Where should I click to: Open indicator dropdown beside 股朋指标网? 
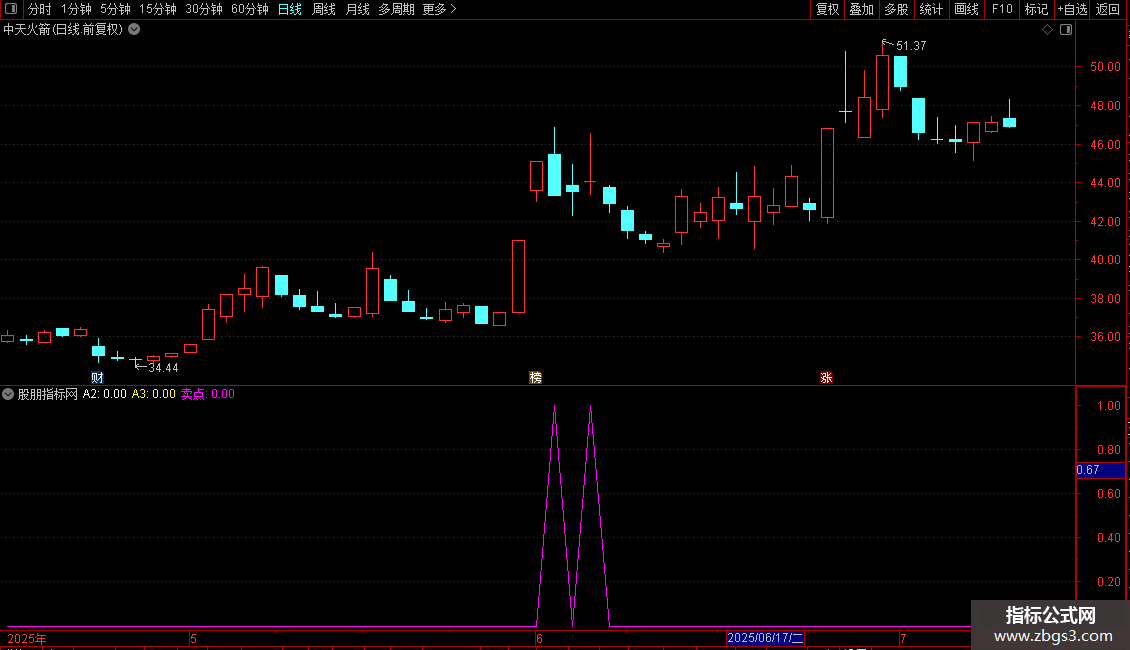point(8,394)
